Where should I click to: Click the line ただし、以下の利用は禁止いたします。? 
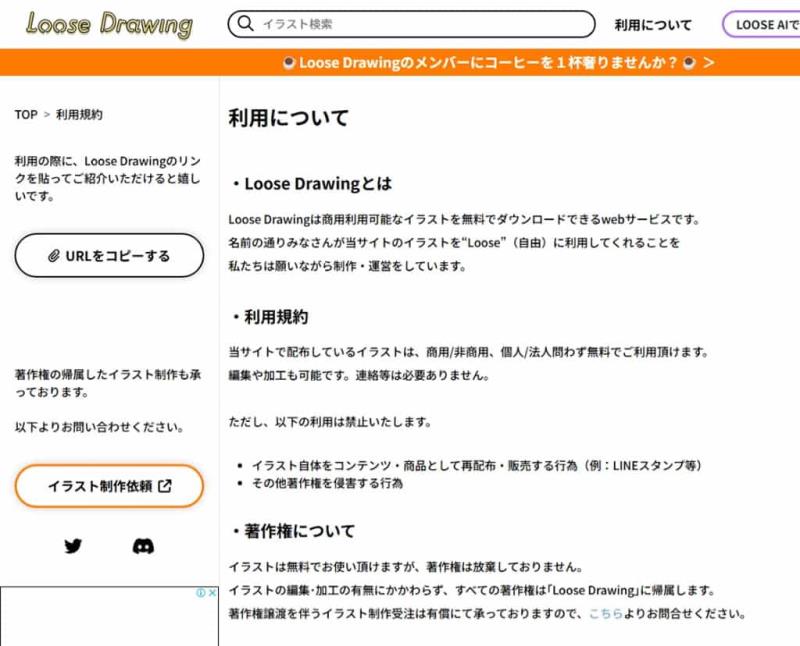[x=330, y=422]
